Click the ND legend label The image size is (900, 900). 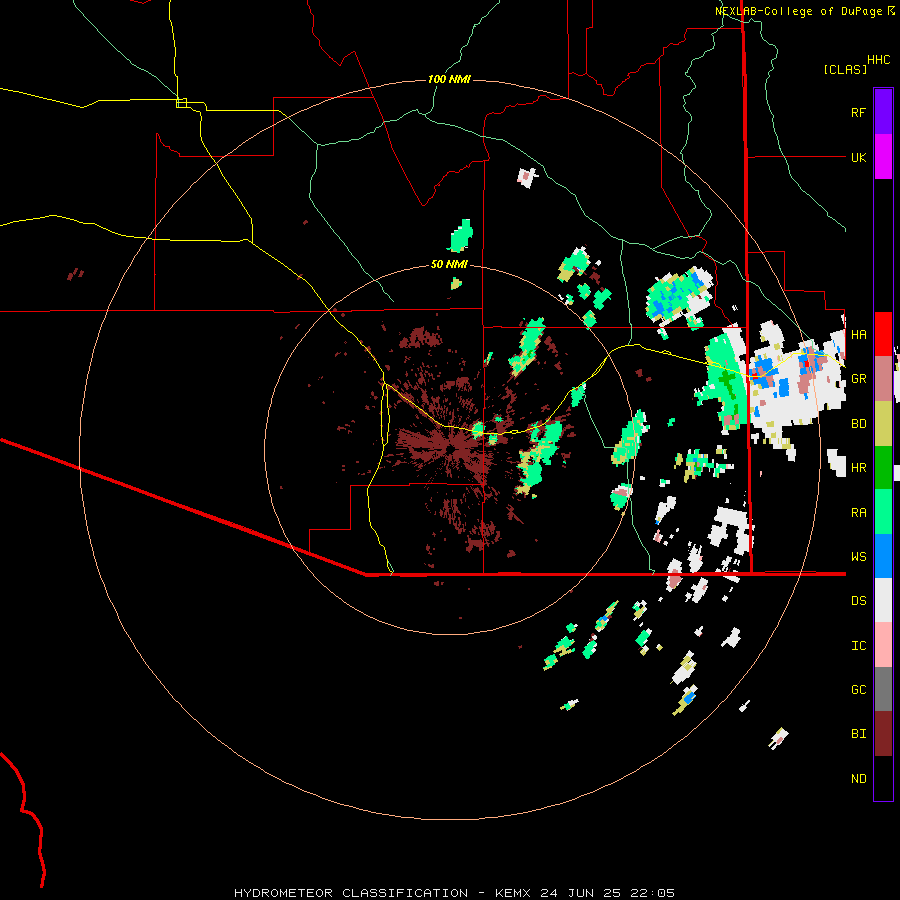(858, 779)
